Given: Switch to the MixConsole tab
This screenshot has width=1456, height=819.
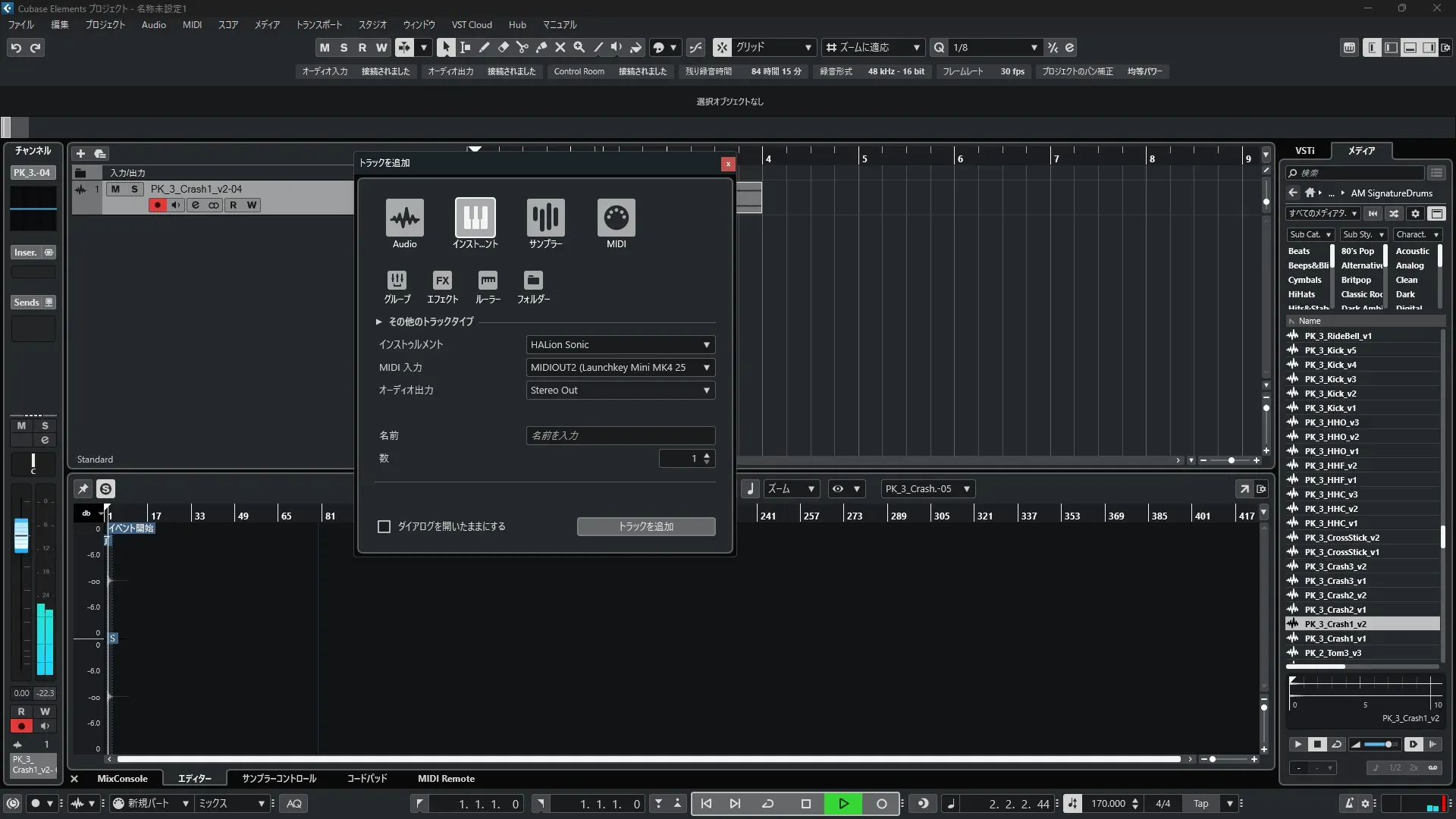Looking at the screenshot, I should tap(122, 779).
